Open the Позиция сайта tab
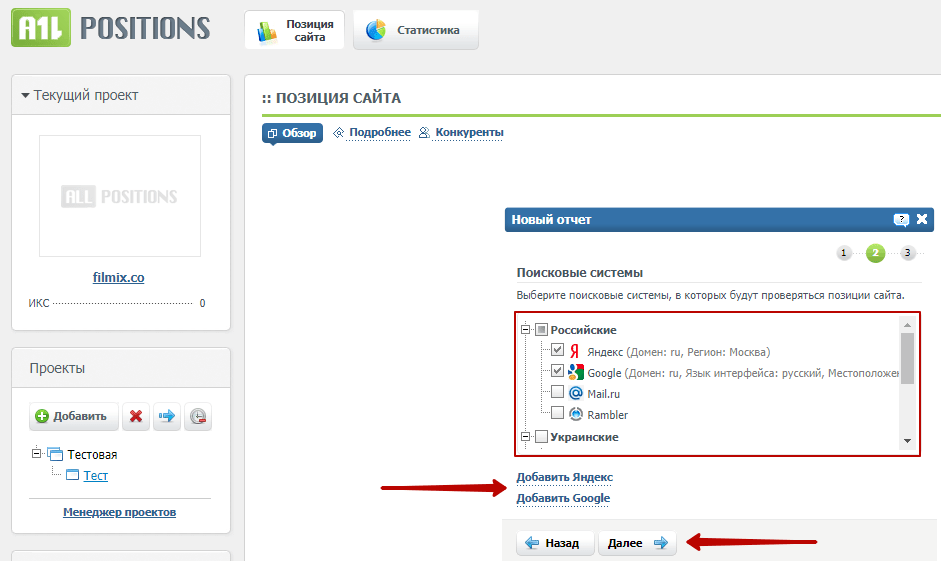The height and width of the screenshot is (561, 941). click(x=295, y=30)
